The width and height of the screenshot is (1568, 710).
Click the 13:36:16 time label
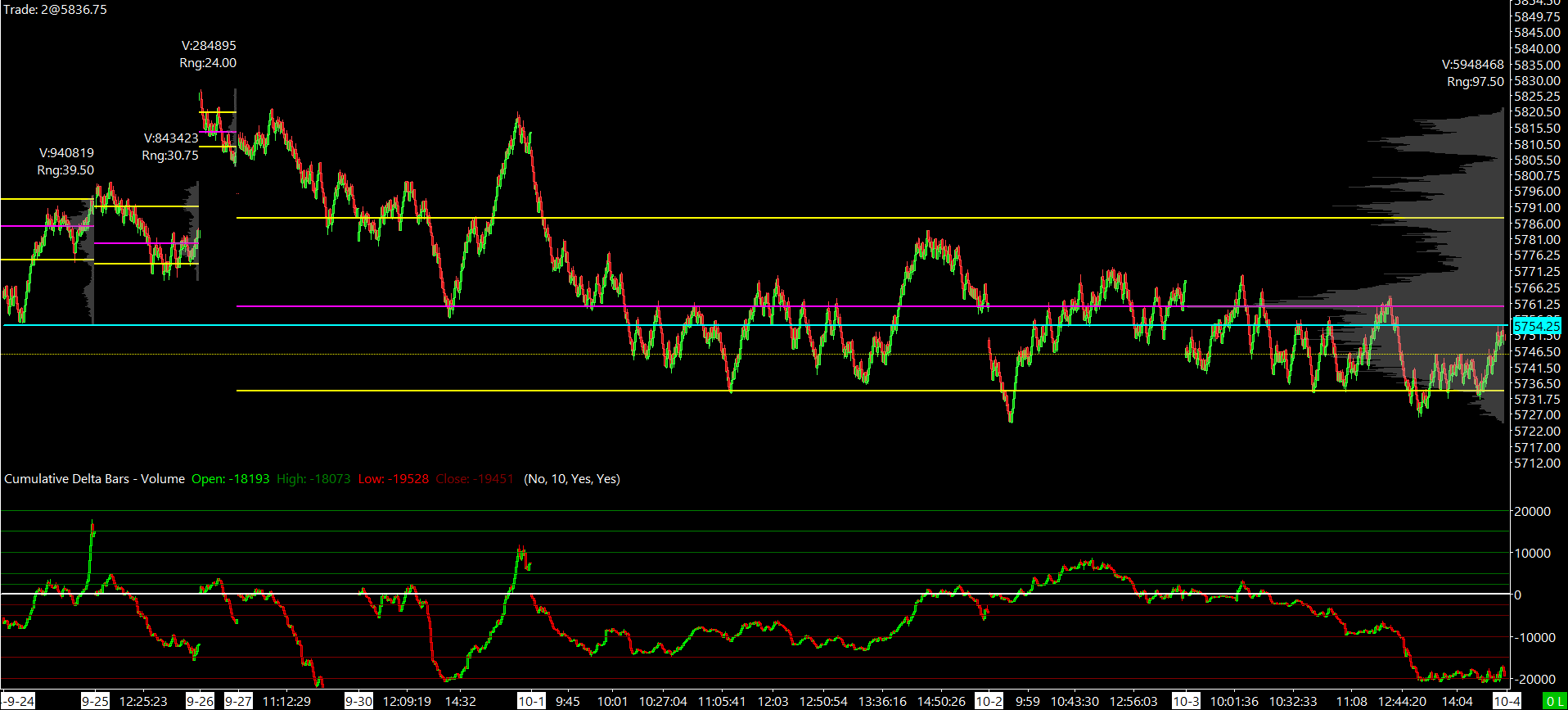(882, 701)
